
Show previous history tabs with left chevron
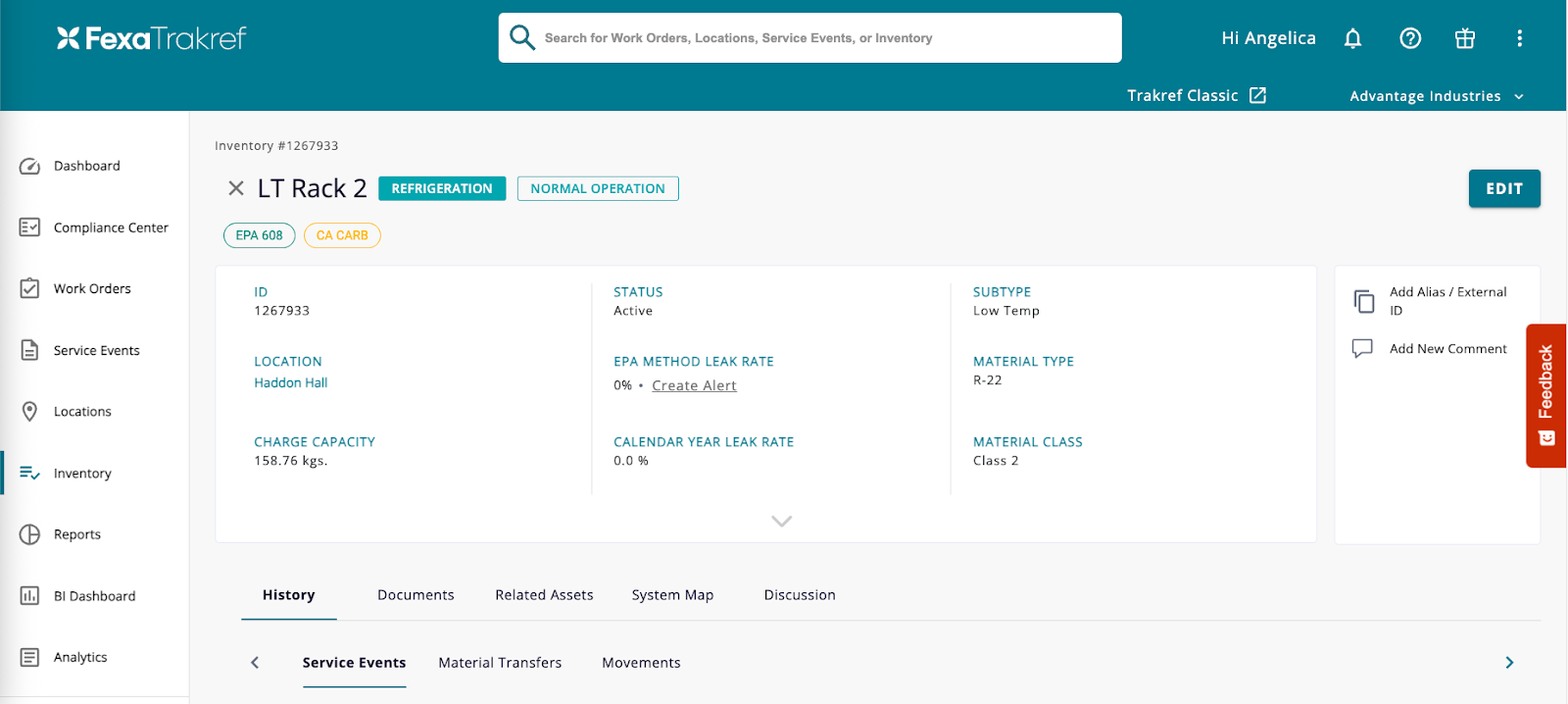pos(255,663)
